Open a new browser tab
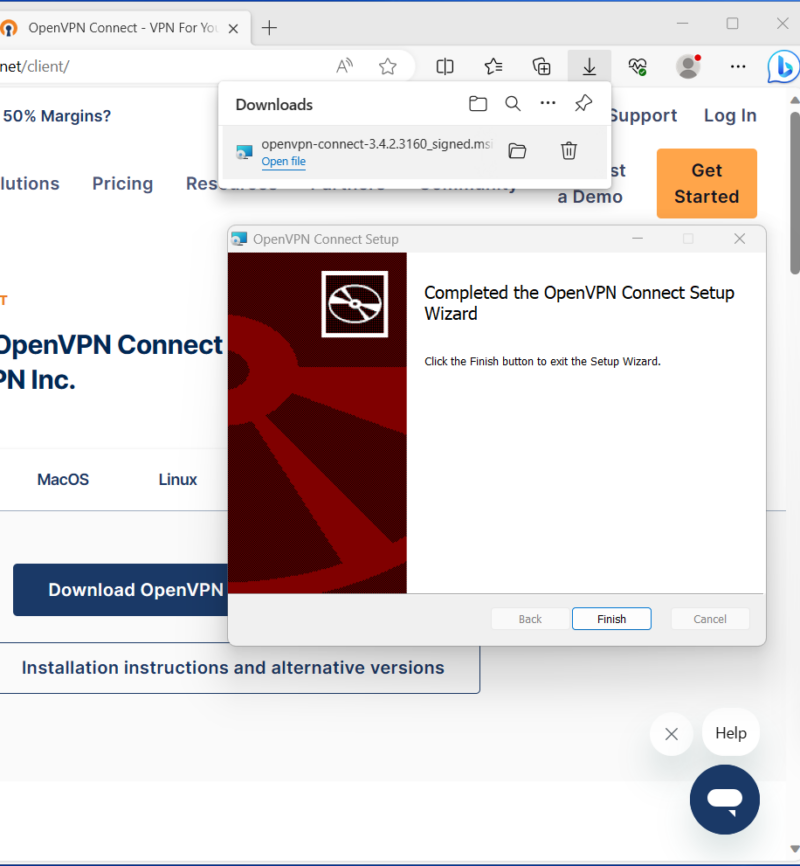This screenshot has height=866, width=800. (x=269, y=28)
